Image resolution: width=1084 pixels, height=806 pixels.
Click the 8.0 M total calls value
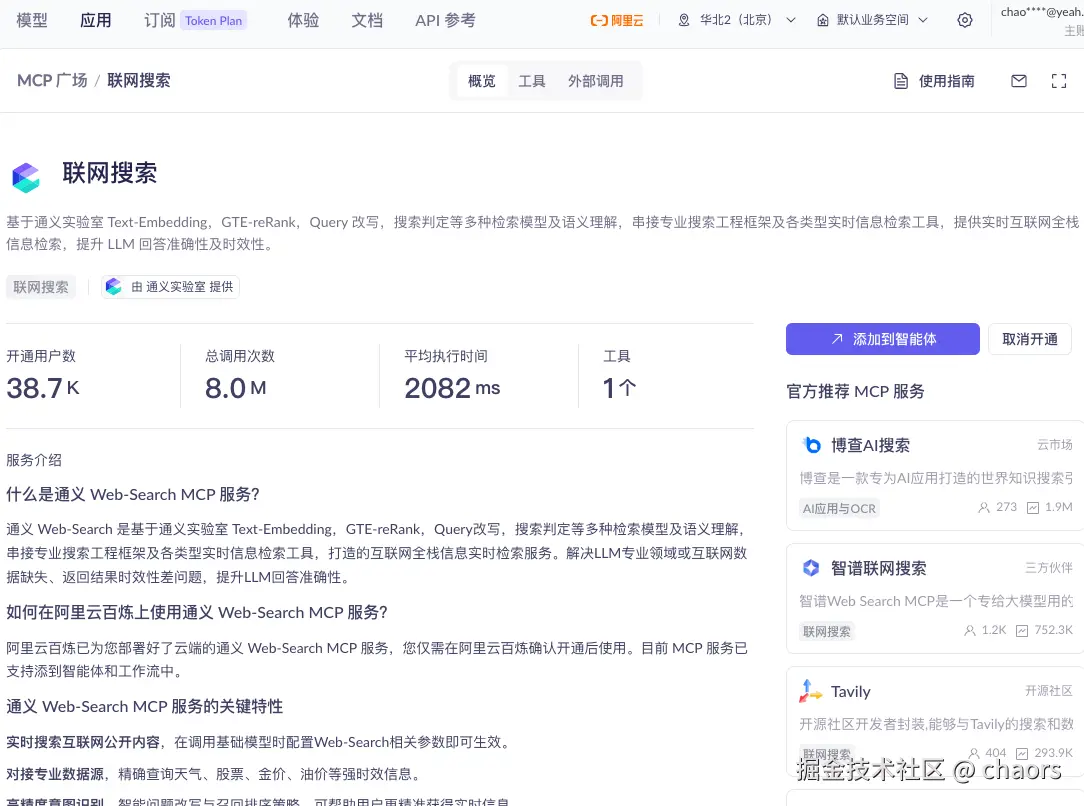(235, 388)
